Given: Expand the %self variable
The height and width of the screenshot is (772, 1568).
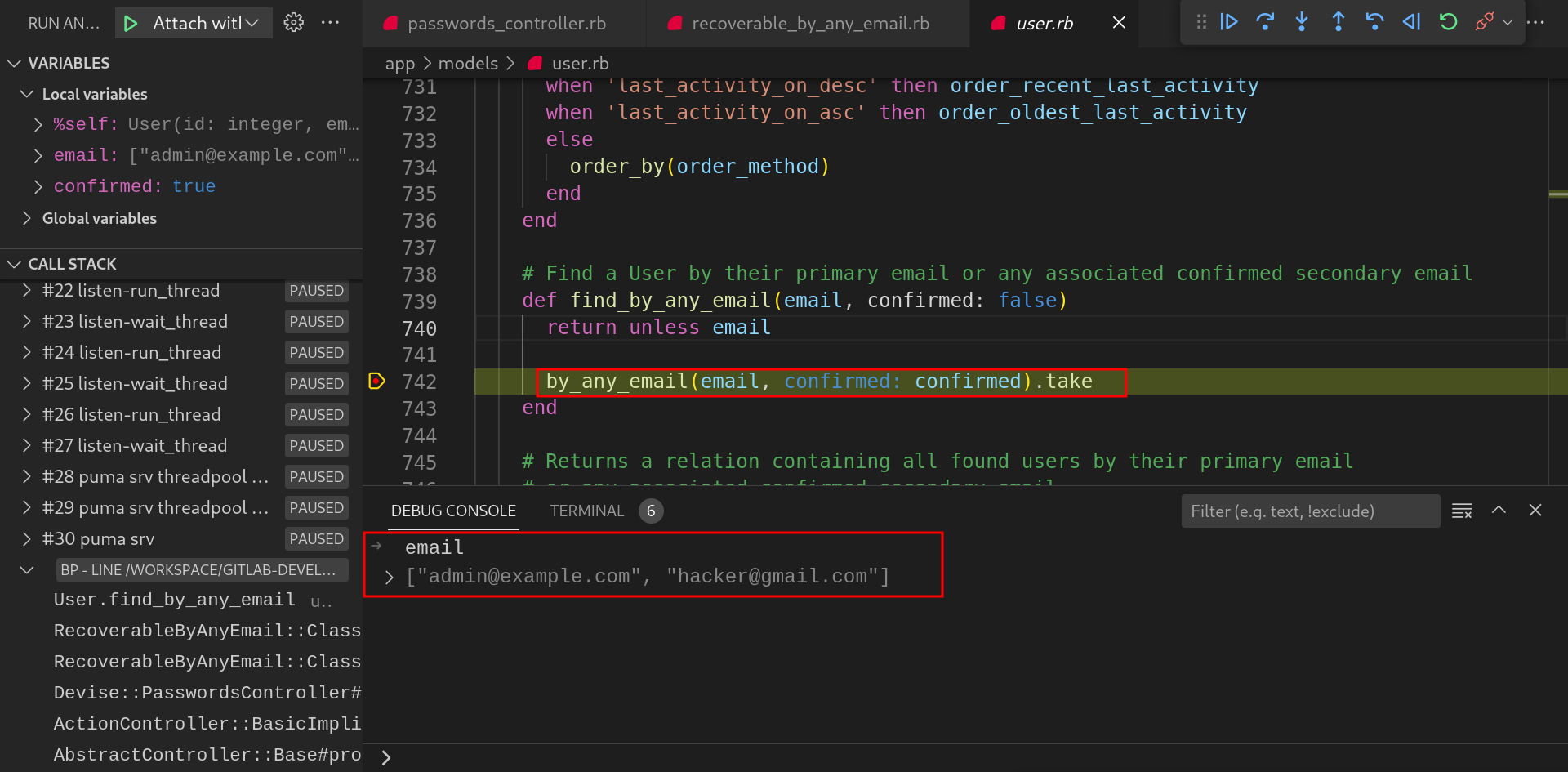Looking at the screenshot, I should tap(38, 124).
